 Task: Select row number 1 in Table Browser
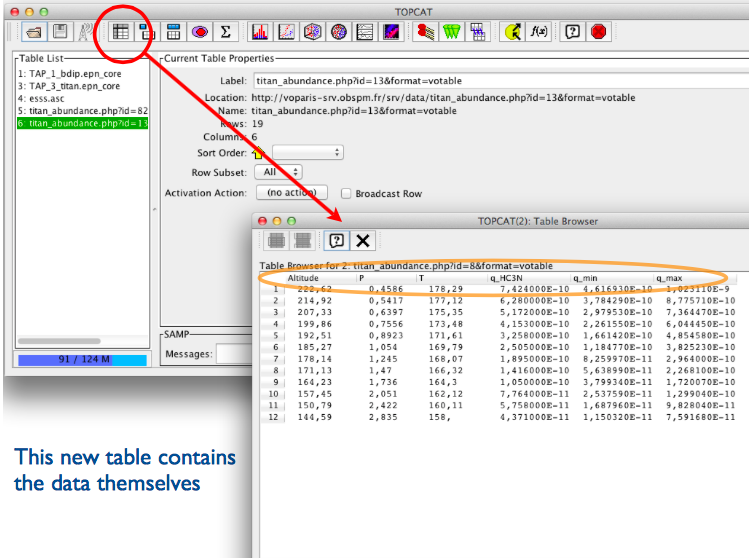[275, 289]
